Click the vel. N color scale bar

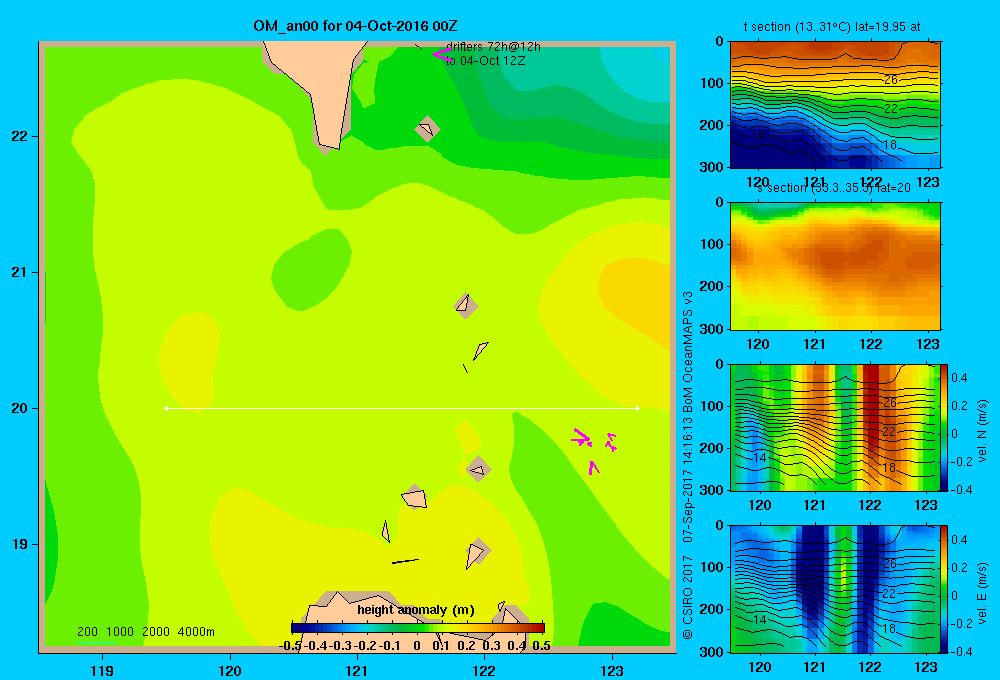(945, 427)
